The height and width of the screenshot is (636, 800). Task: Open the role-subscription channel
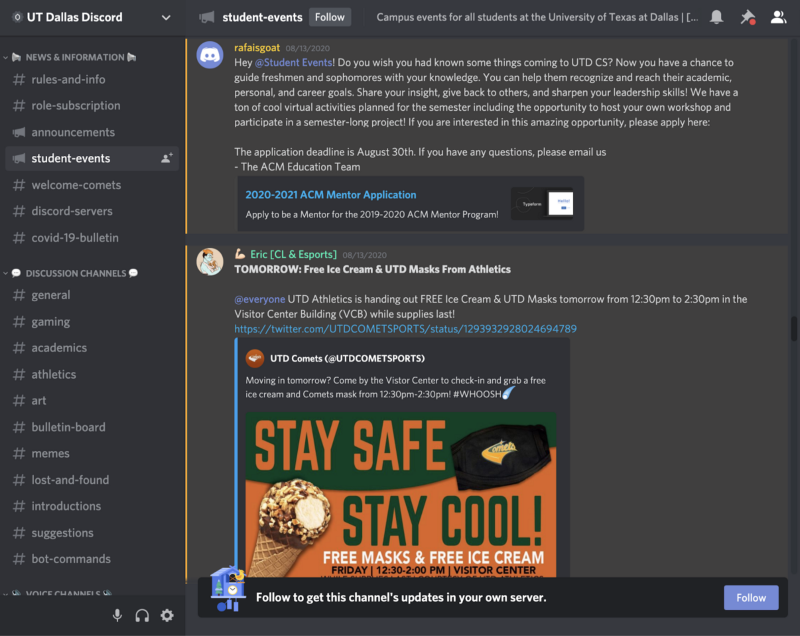click(92, 106)
